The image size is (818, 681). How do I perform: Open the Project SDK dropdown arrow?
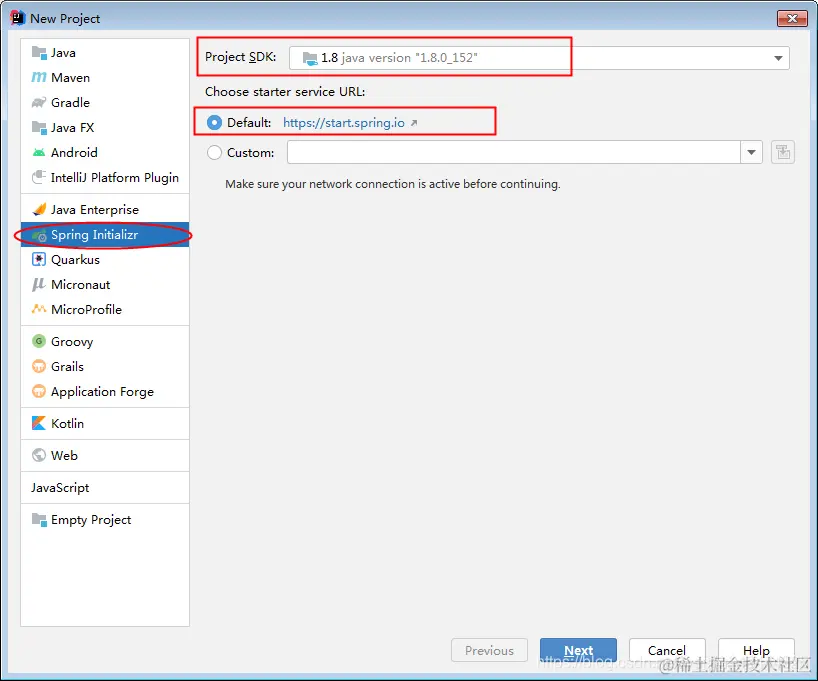click(778, 58)
